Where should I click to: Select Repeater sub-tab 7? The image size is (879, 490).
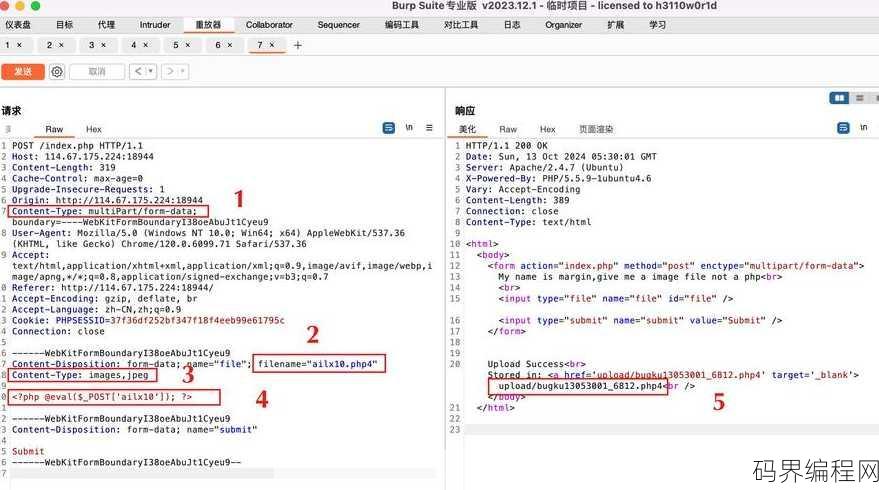260,45
